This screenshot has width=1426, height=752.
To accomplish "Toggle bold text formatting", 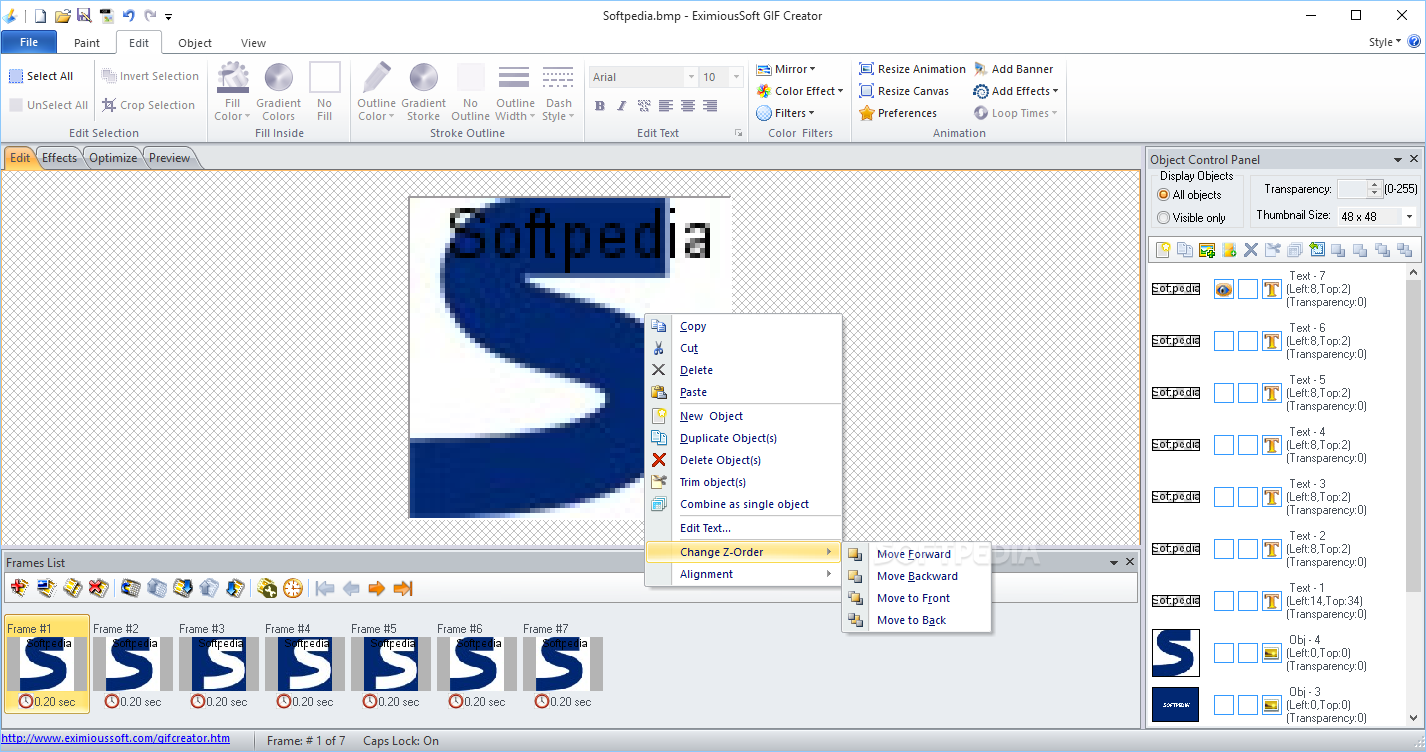I will coord(600,106).
